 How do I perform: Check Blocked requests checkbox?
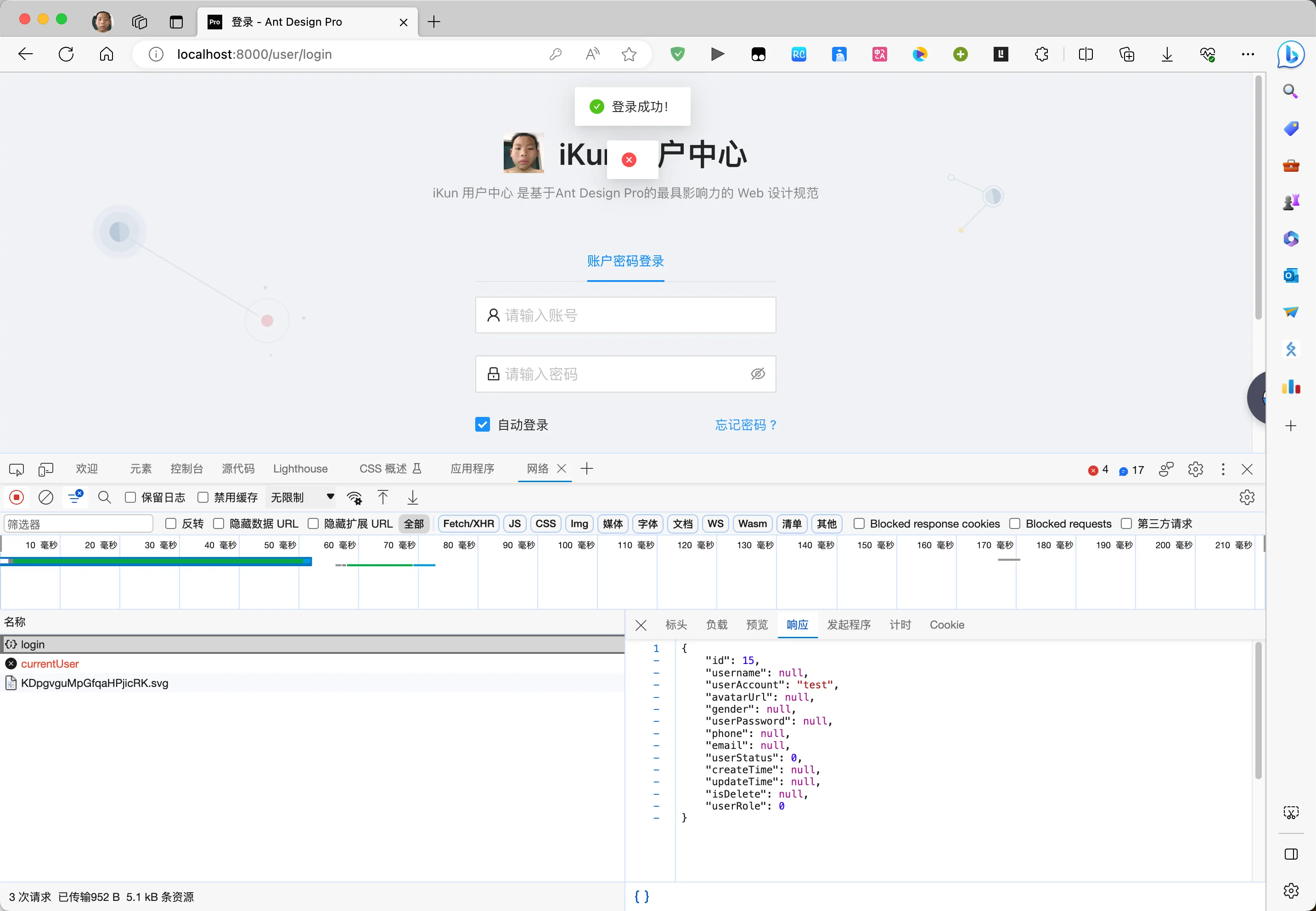click(1015, 524)
